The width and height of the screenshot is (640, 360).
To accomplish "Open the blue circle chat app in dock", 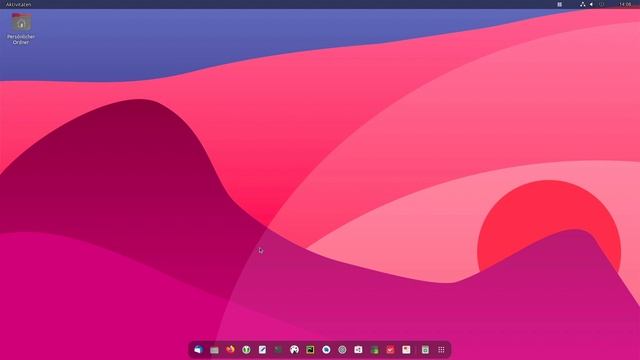I will click(326, 350).
